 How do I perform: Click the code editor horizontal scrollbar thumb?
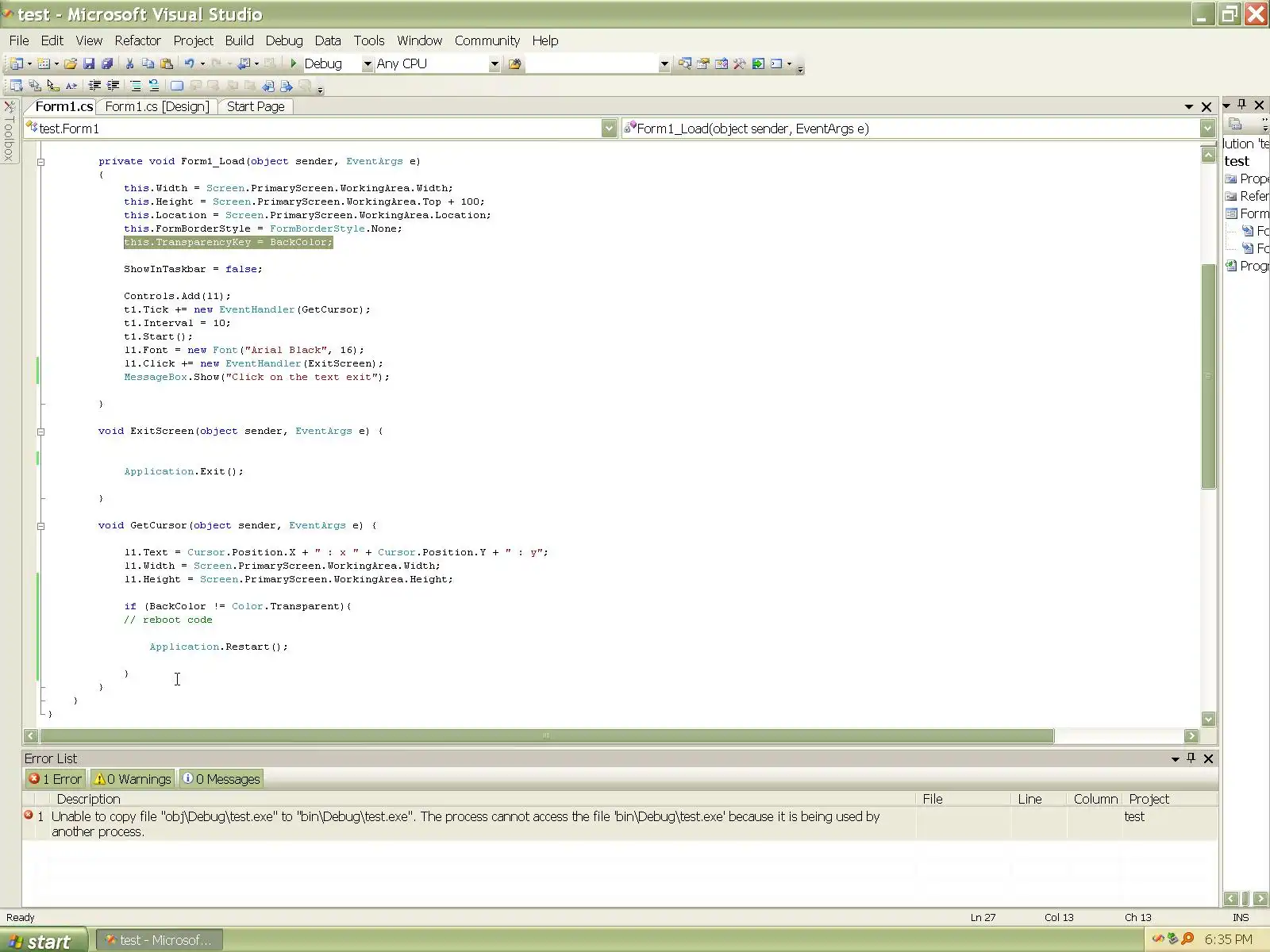coord(546,736)
